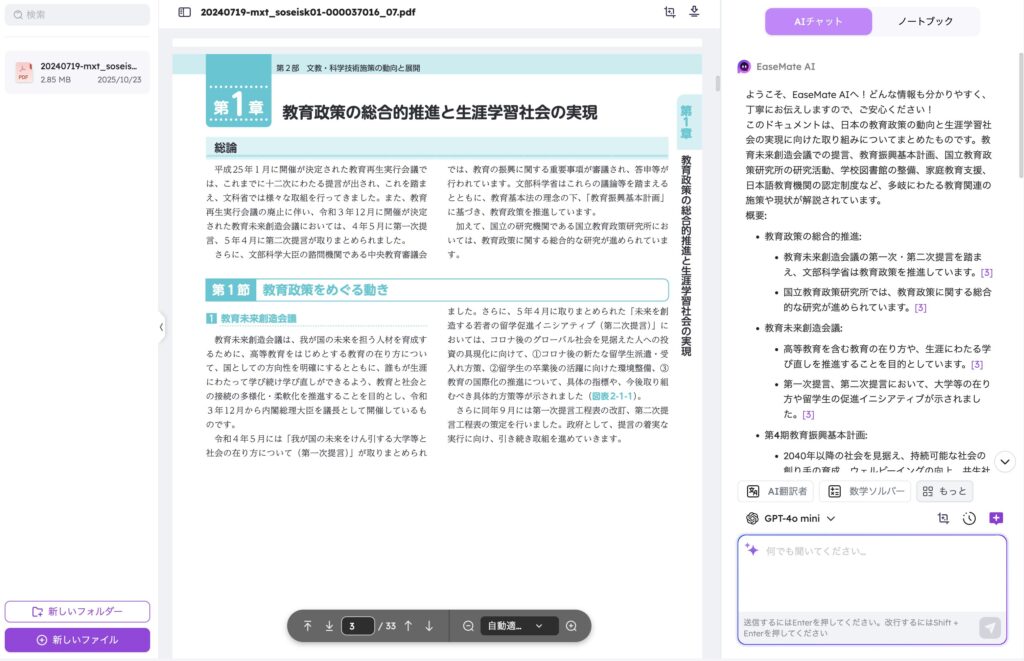Jump to last page in the toolbar

point(329,626)
